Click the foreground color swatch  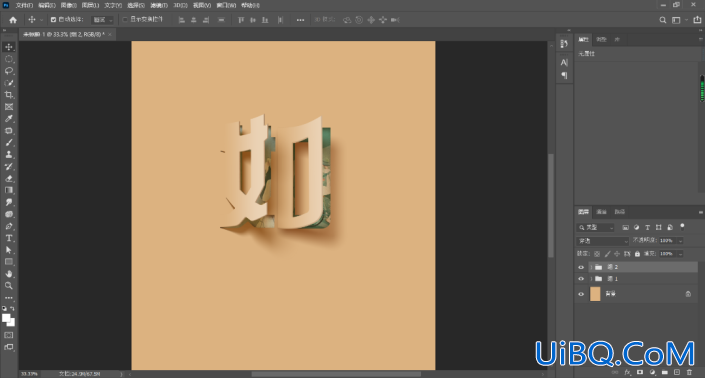pos(6,318)
